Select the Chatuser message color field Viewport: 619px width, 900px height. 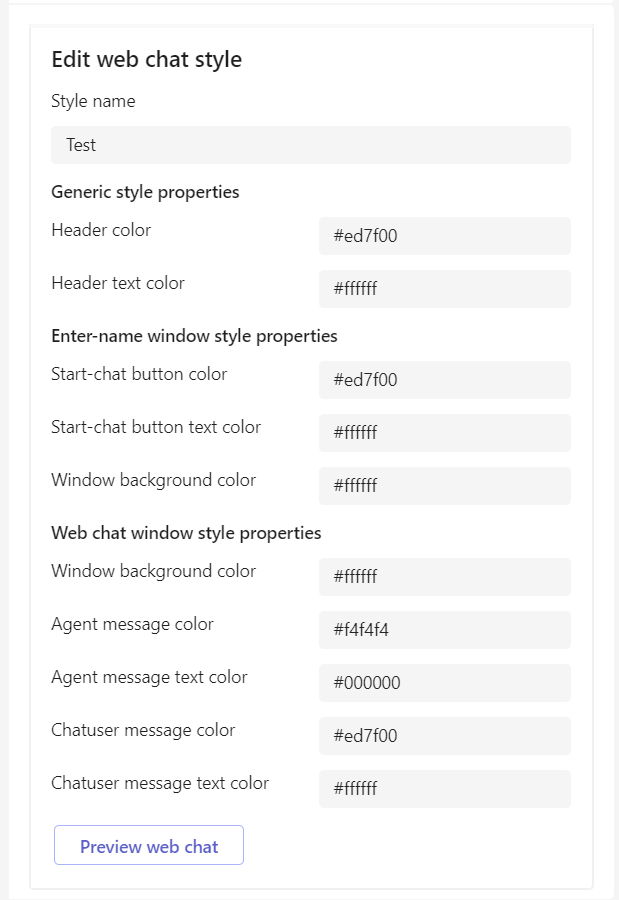pyautogui.click(x=444, y=736)
